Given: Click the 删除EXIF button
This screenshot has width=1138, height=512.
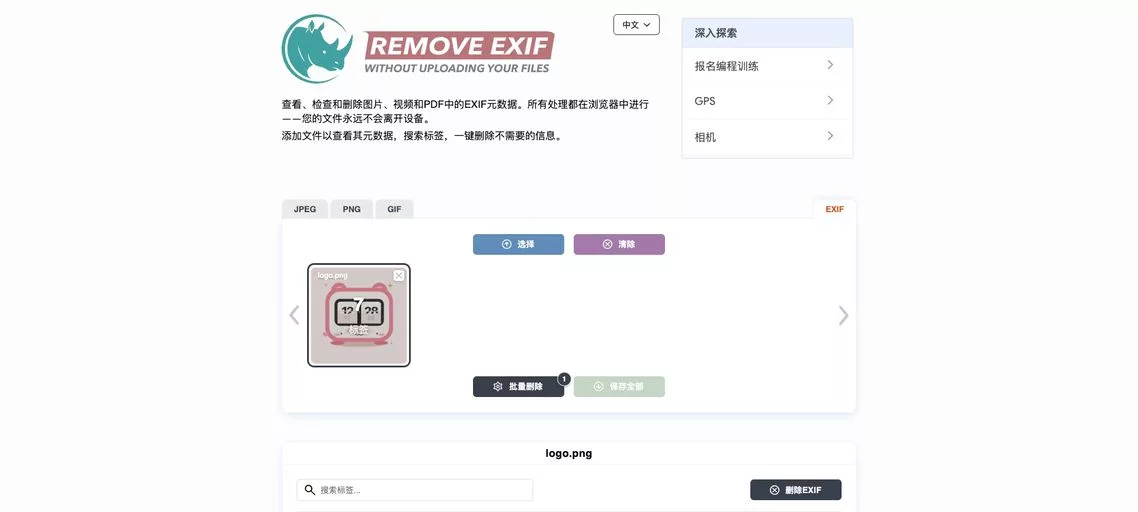Looking at the screenshot, I should pos(795,490).
